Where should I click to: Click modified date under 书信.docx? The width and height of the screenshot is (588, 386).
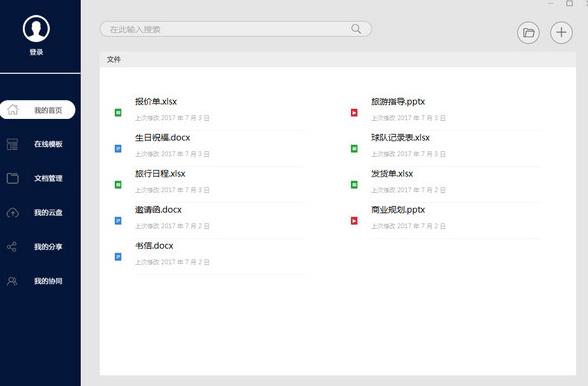pyautogui.click(x=172, y=262)
